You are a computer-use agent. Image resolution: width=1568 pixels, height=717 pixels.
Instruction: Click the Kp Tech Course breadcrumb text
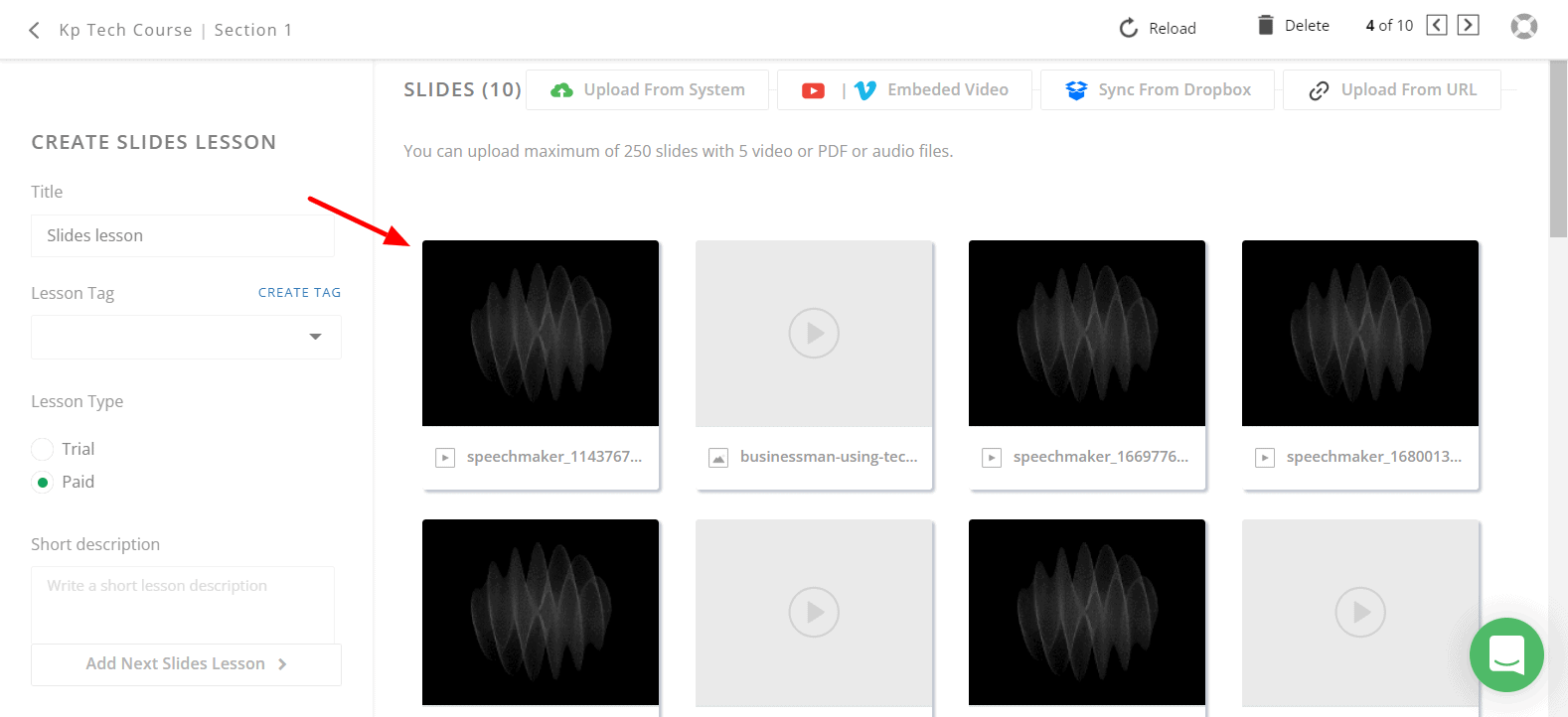coord(125,30)
